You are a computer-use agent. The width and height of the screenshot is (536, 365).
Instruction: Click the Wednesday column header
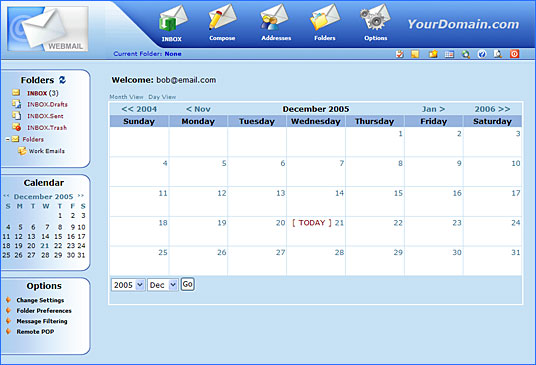coord(316,121)
